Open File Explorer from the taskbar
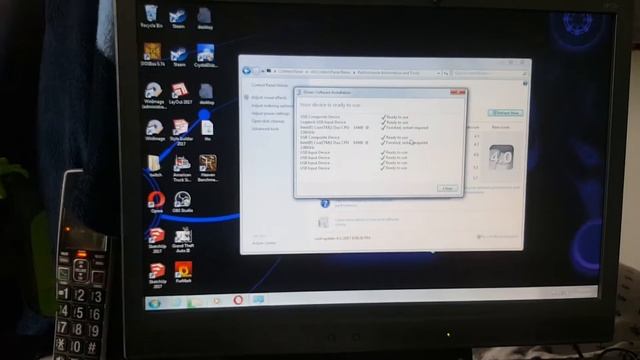This screenshot has height=360, width=640. tap(195, 302)
